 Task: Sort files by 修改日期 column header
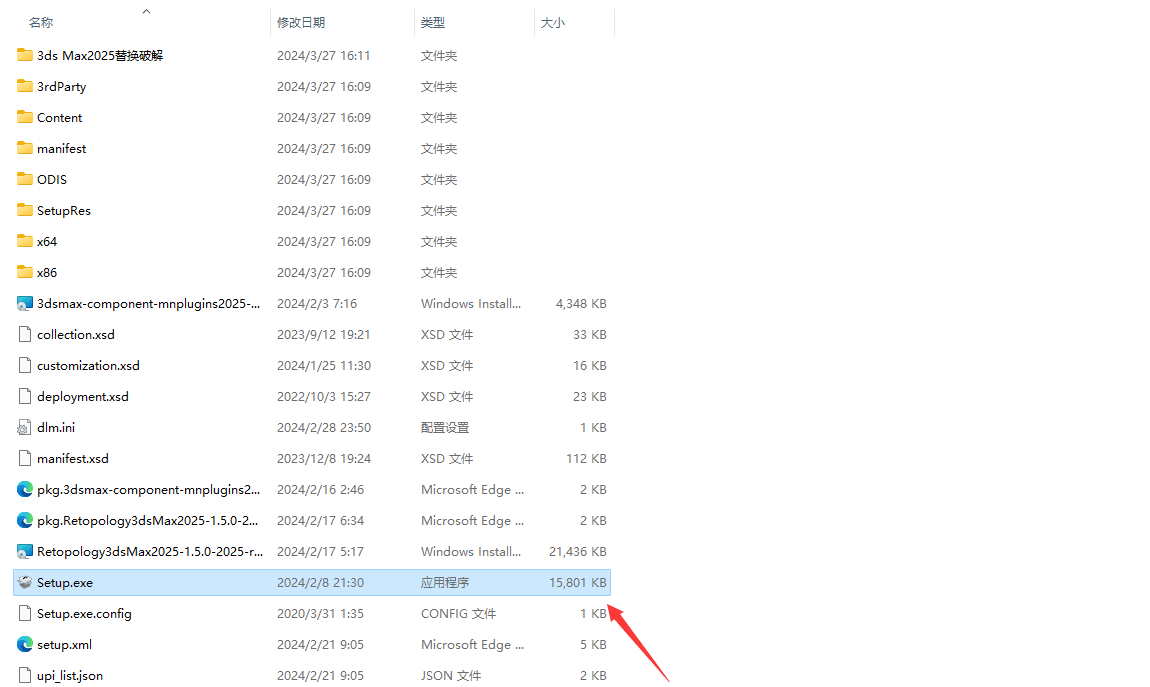pos(301,22)
